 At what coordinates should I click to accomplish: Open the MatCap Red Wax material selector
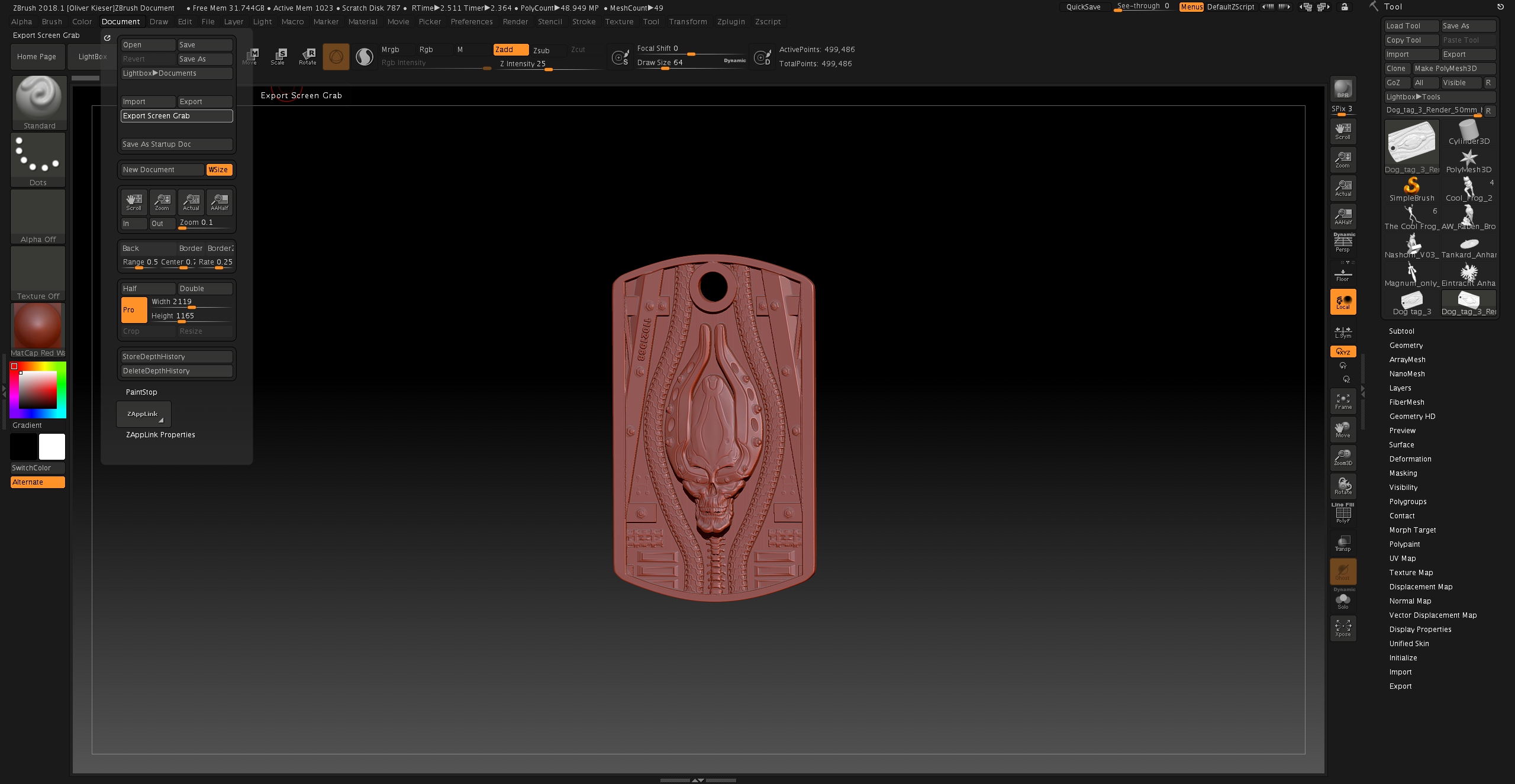[x=38, y=330]
